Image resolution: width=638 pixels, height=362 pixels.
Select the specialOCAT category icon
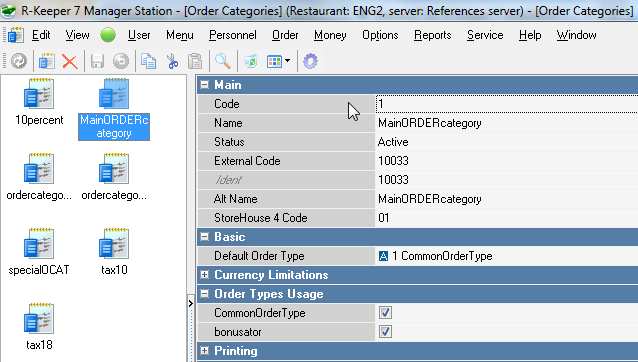click(39, 252)
